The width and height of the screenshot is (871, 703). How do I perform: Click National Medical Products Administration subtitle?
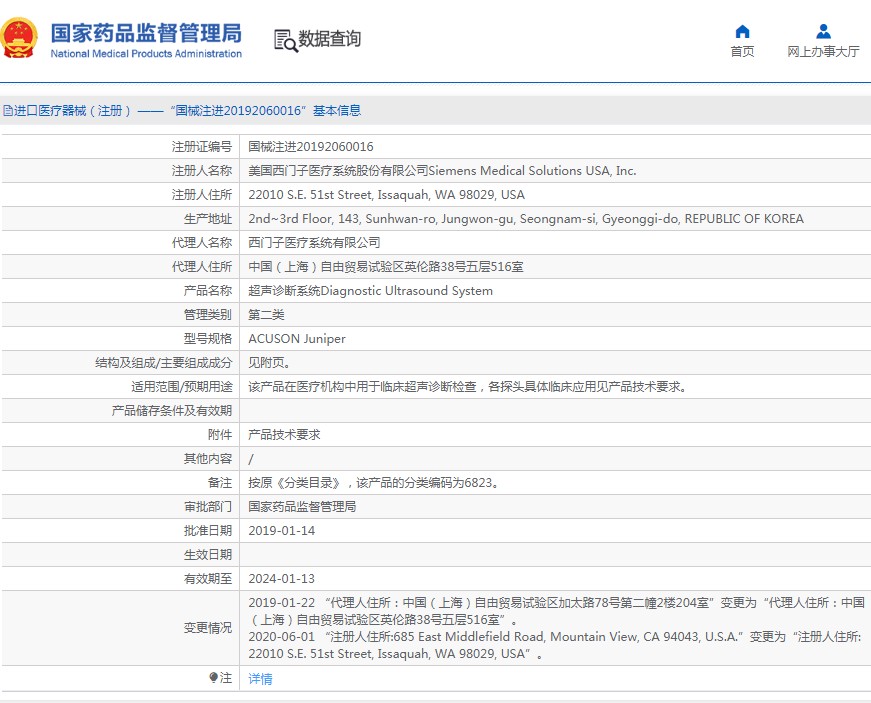146,54
